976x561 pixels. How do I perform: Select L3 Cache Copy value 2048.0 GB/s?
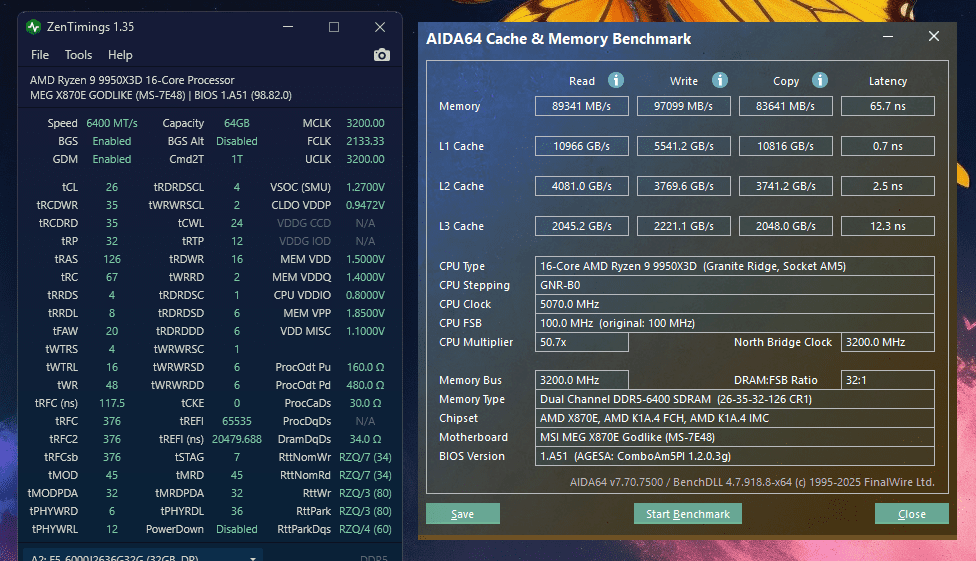pyautogui.click(x=786, y=225)
